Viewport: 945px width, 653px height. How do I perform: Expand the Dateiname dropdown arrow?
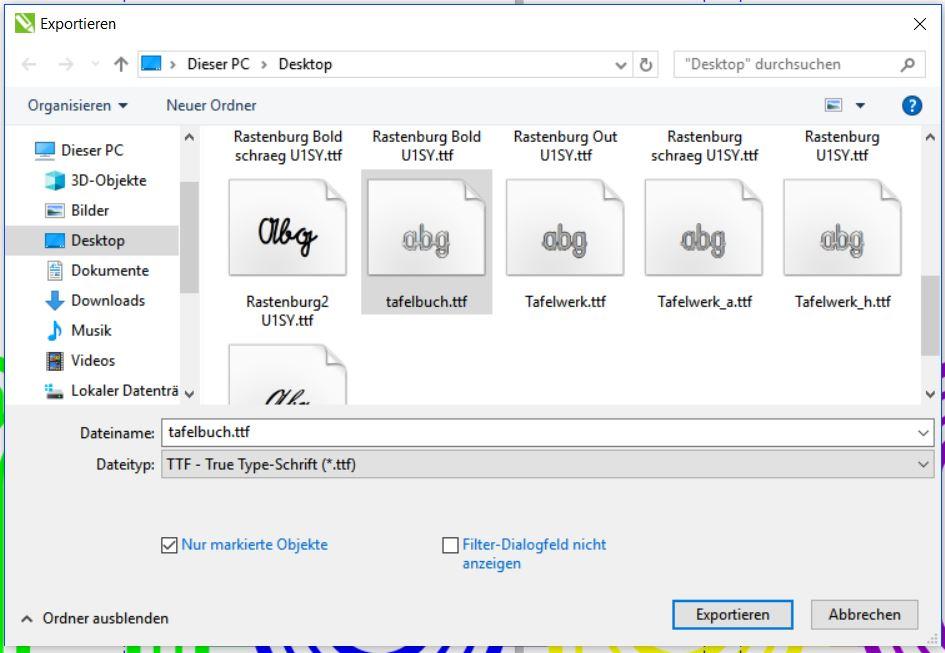point(923,433)
